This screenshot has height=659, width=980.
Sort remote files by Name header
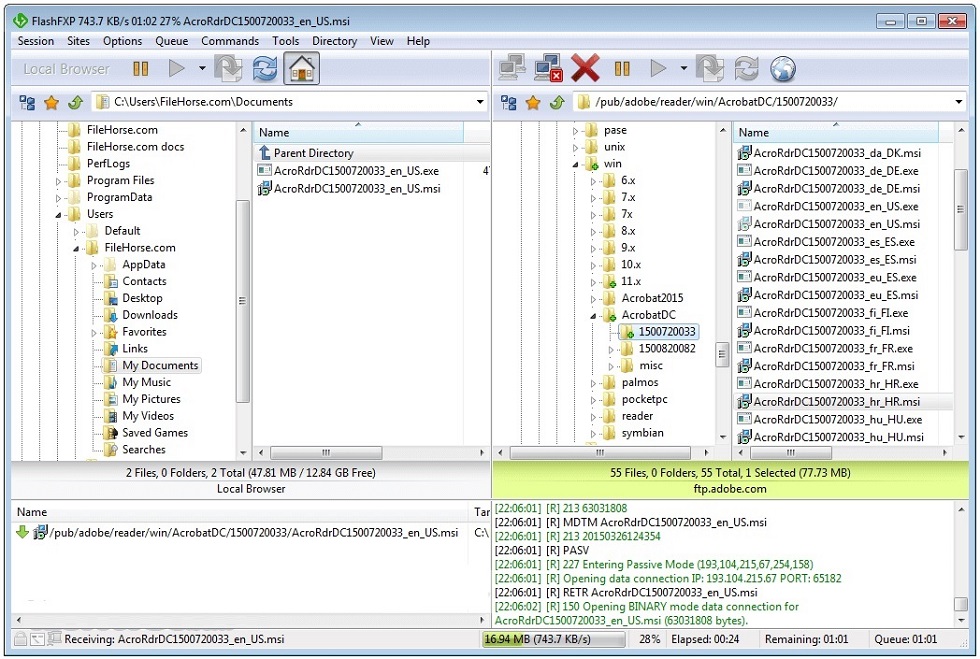(x=836, y=133)
